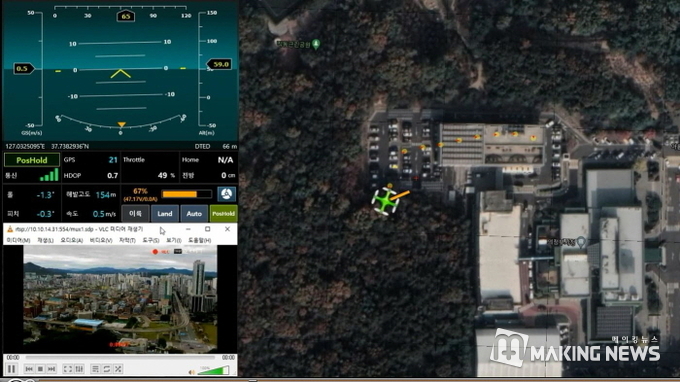Image resolution: width=680 pixels, height=382 pixels.
Task: Switch the drone to Auto mode
Action: click(x=194, y=214)
